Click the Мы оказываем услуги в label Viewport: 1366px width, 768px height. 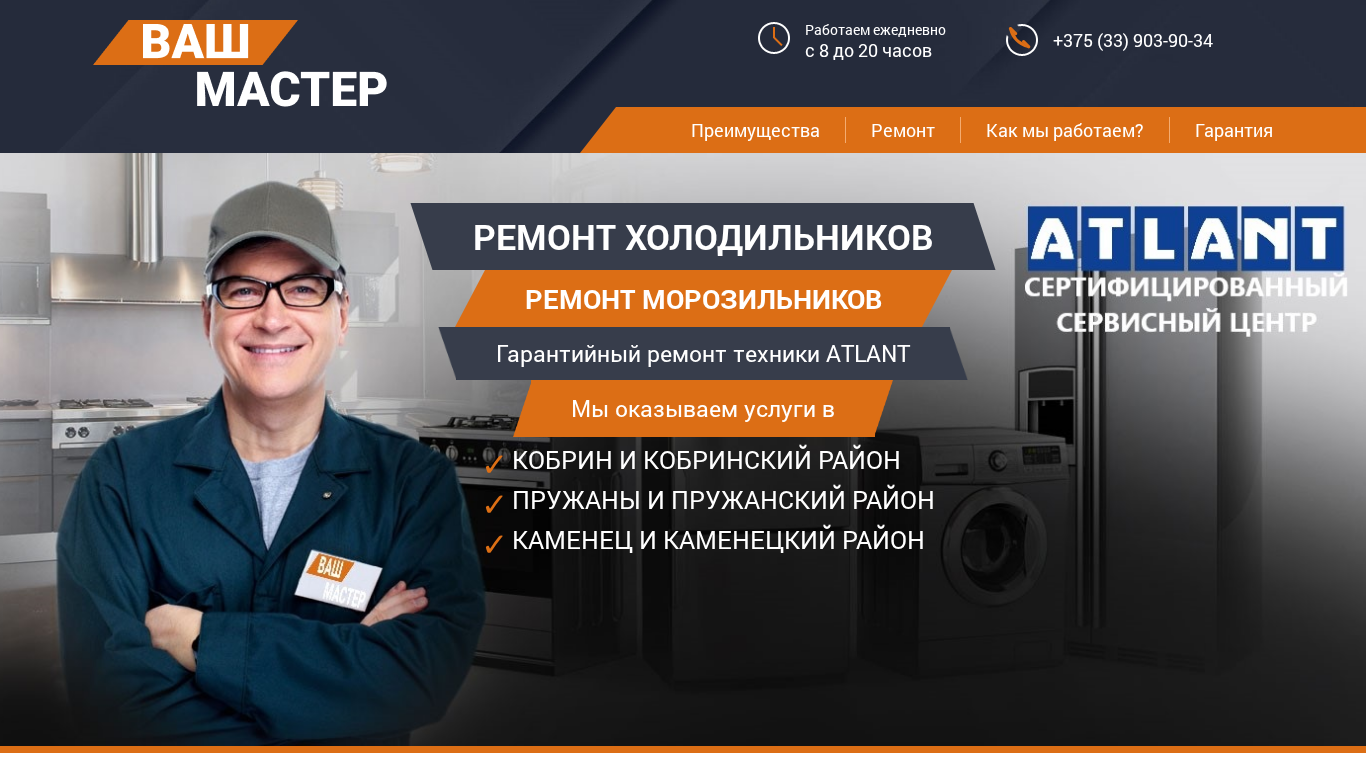(703, 409)
